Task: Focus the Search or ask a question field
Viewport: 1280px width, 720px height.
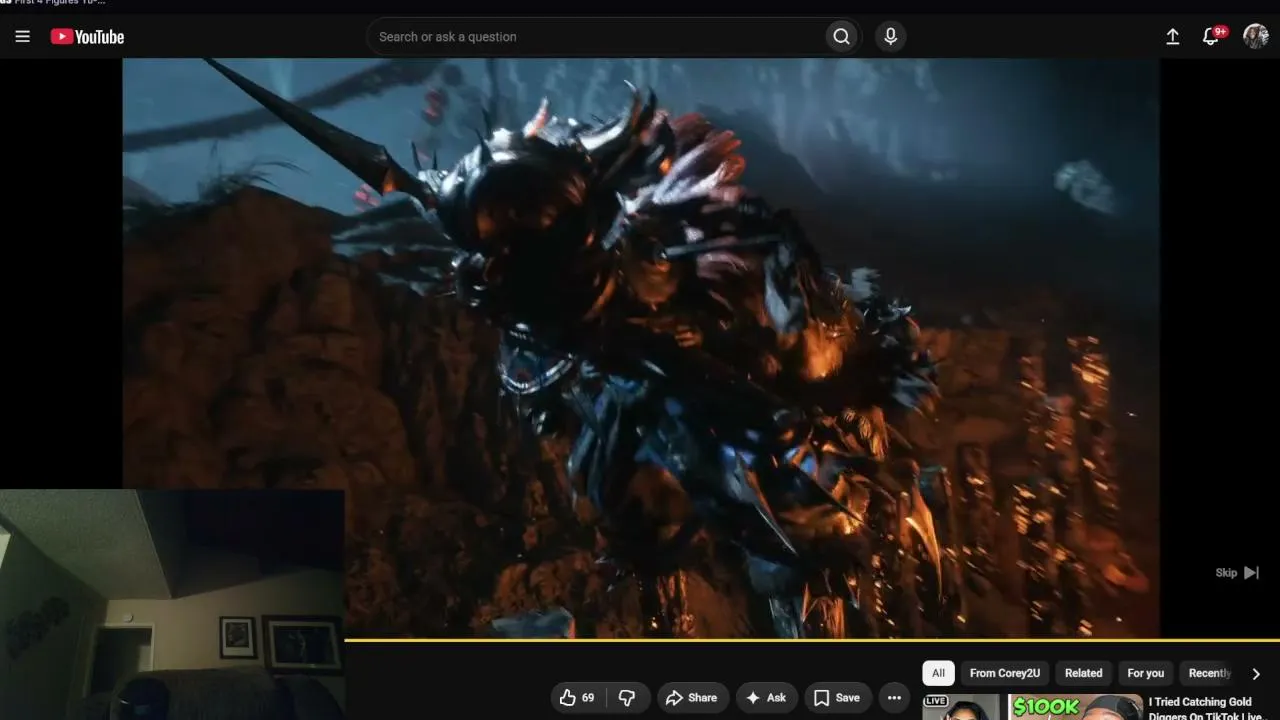Action: (596, 37)
